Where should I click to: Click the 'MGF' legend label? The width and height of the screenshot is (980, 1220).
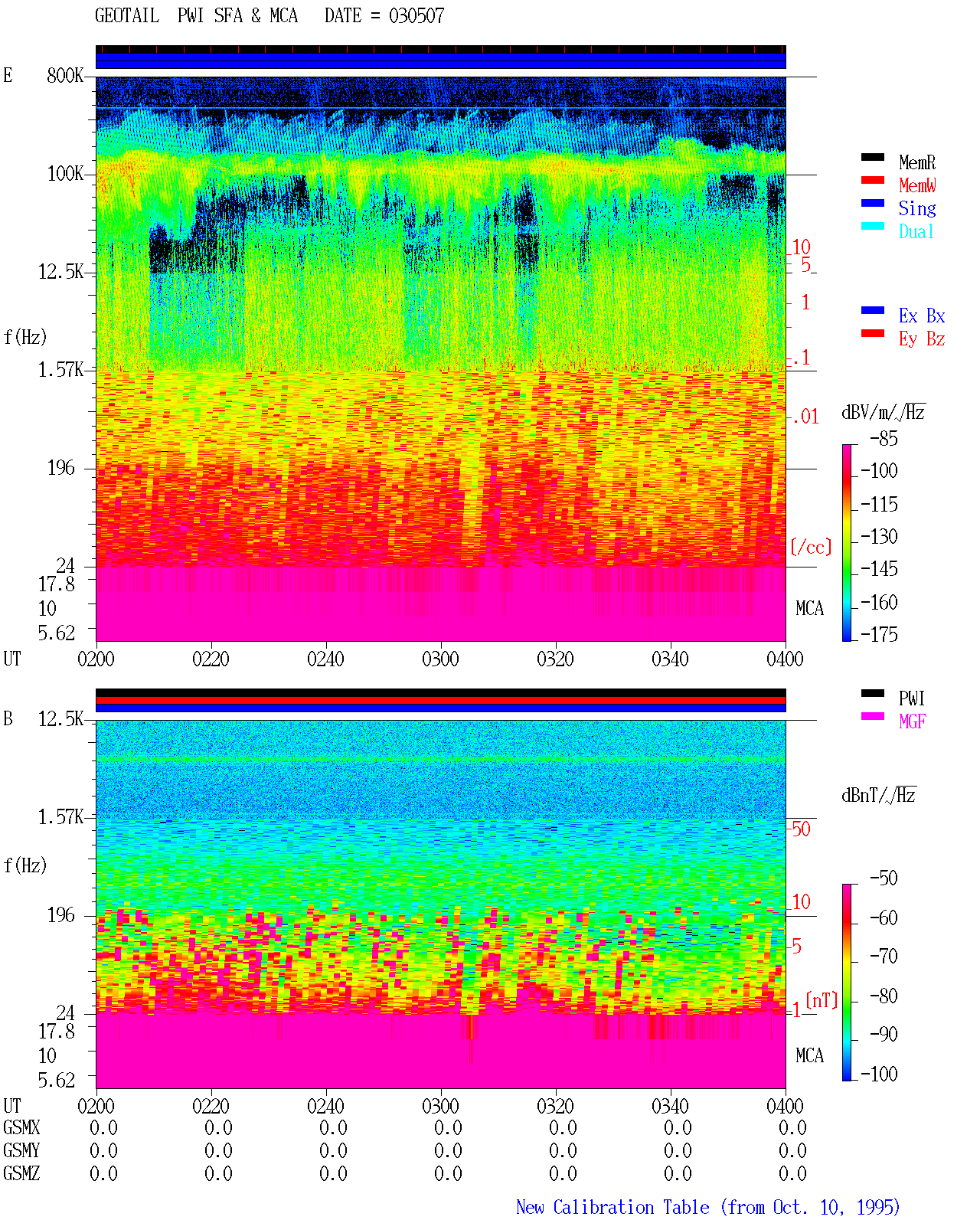(913, 721)
